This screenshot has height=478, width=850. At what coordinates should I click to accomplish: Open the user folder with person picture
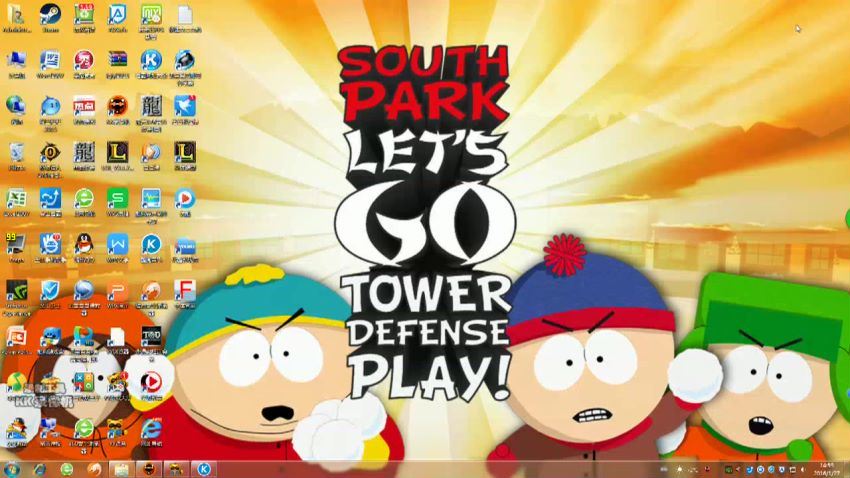point(16,15)
